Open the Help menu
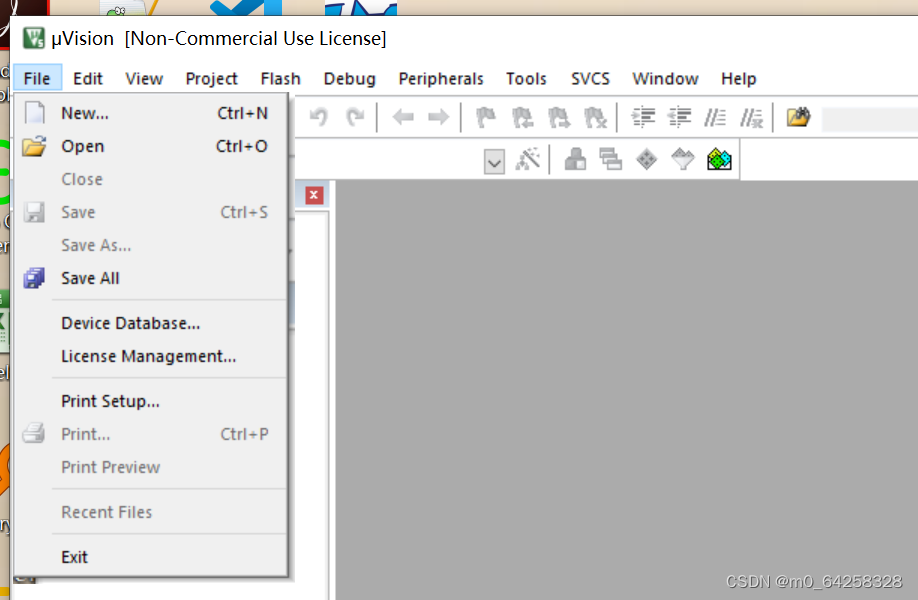This screenshot has width=918, height=600. pyautogui.click(x=739, y=78)
